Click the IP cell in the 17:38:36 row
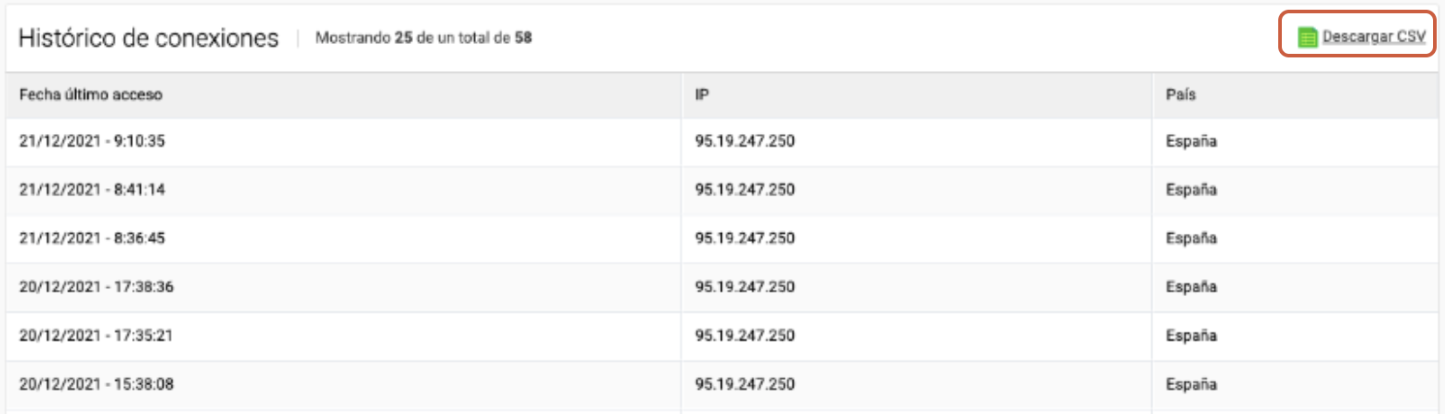Screen dimensions: 1445x414 click(745, 287)
